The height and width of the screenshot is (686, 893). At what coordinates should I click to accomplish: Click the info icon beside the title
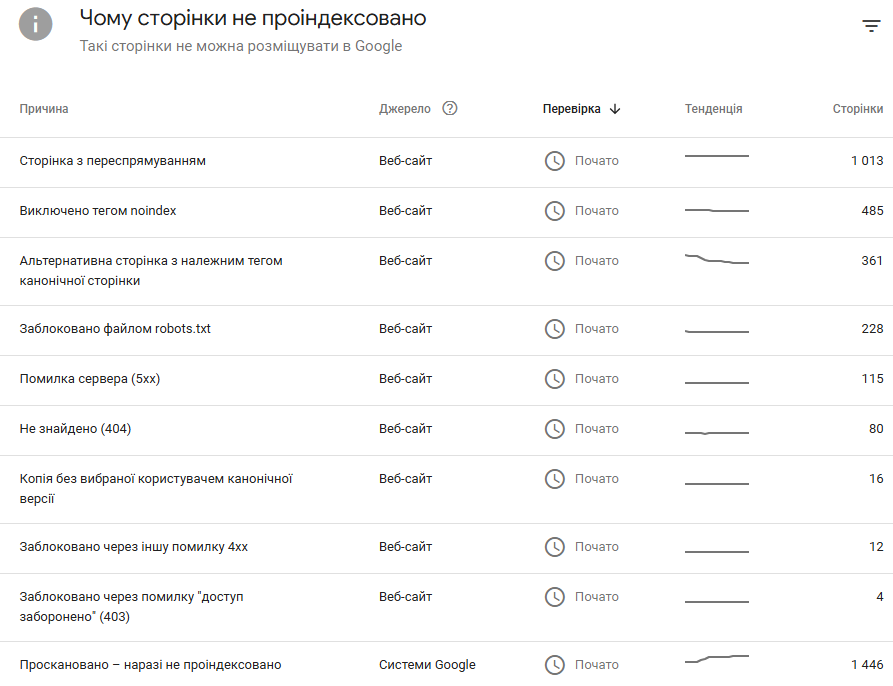[x=36, y=24]
